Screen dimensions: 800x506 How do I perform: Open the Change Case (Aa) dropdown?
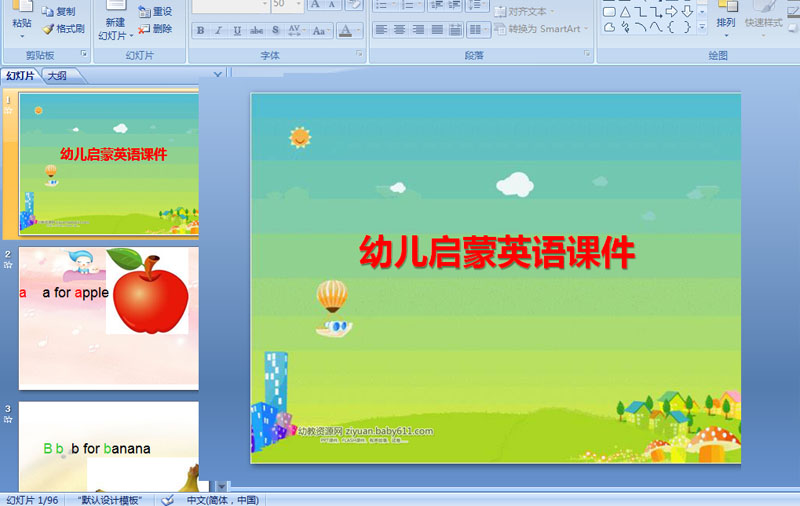coord(321,31)
